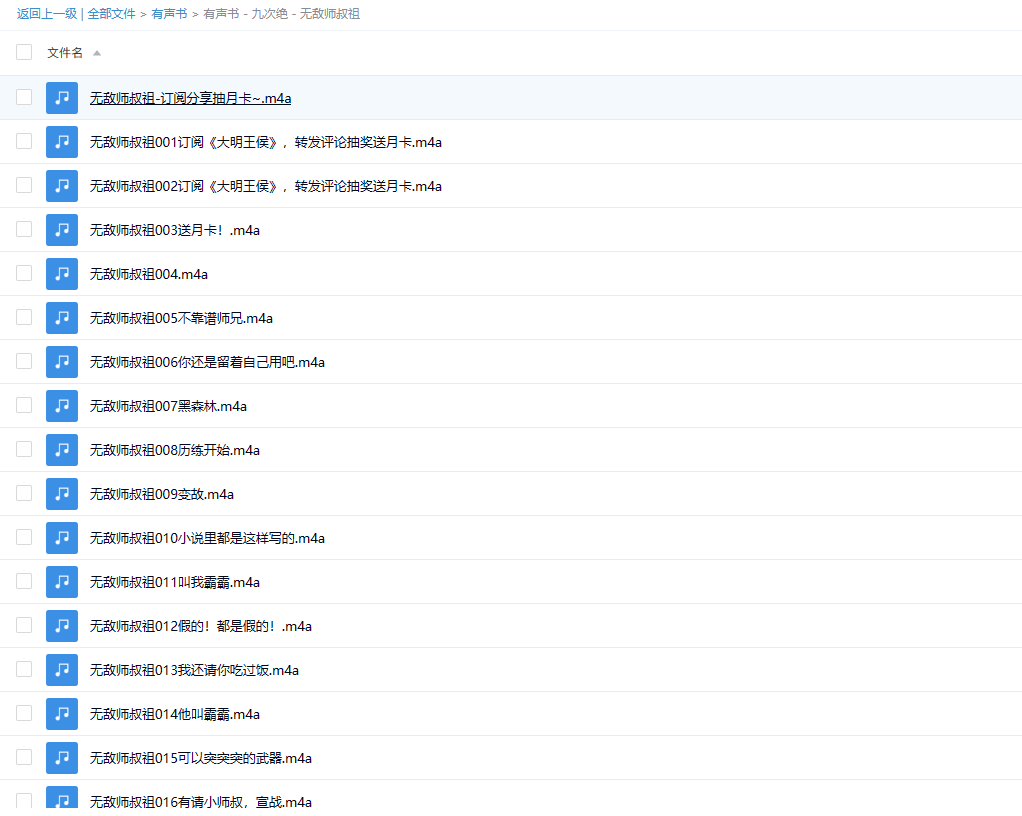Tick the checkbox for 无敌师叔祖001订阅《大明王侯》
Screen dimensions: 1022x816
coord(24,142)
